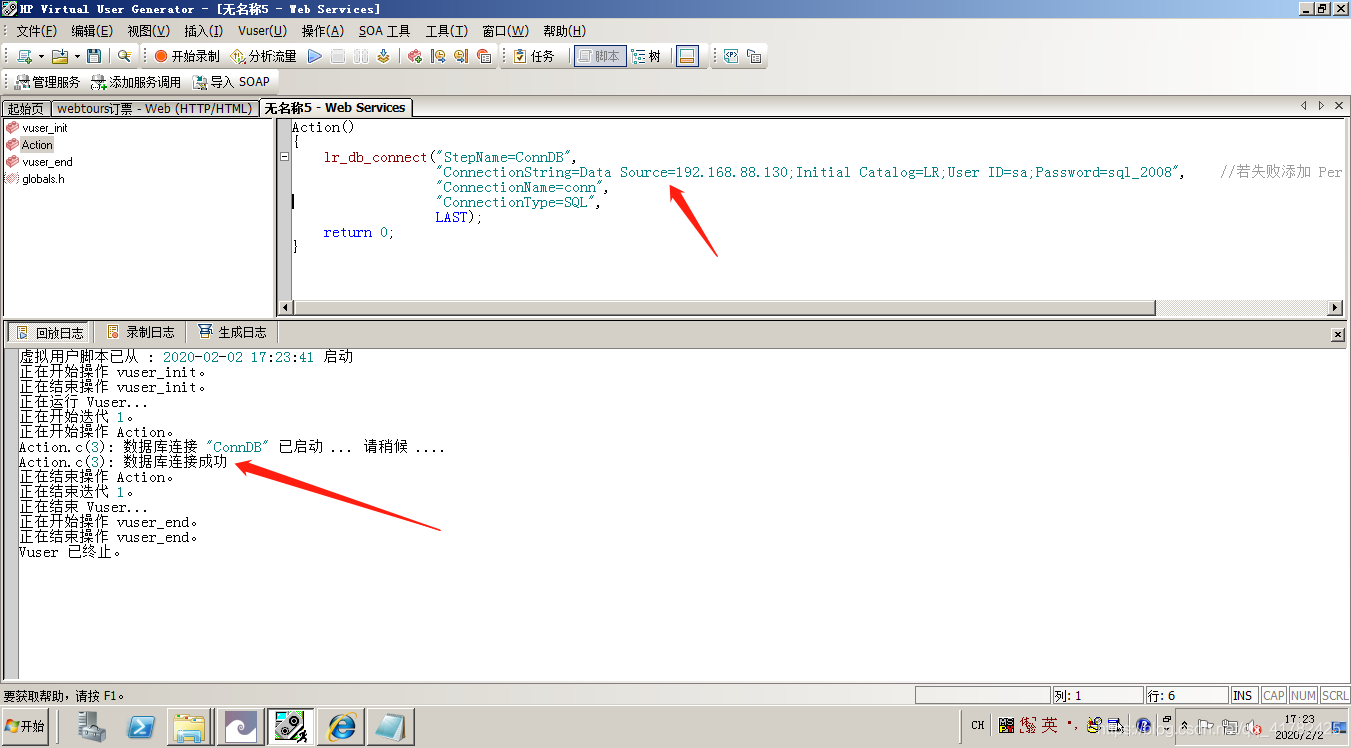1351x748 pixels.
Task: Open the New Script dropdown arrow
Action: [x=41, y=56]
